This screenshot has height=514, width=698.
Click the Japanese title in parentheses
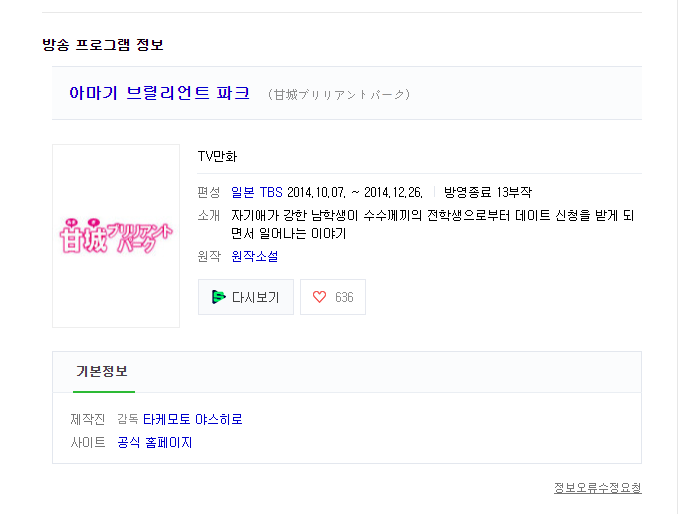point(339,95)
